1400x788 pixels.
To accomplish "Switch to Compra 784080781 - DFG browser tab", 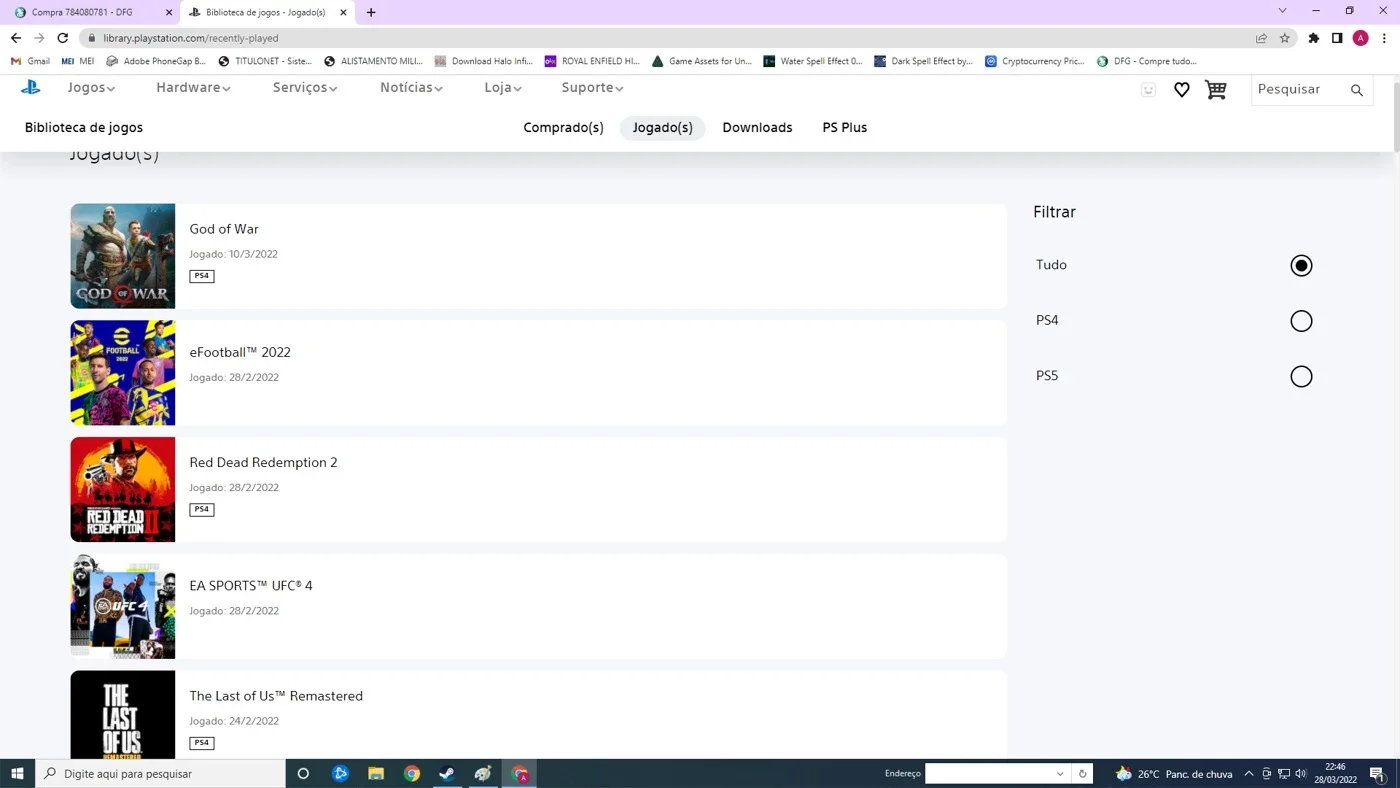I will pos(91,12).
